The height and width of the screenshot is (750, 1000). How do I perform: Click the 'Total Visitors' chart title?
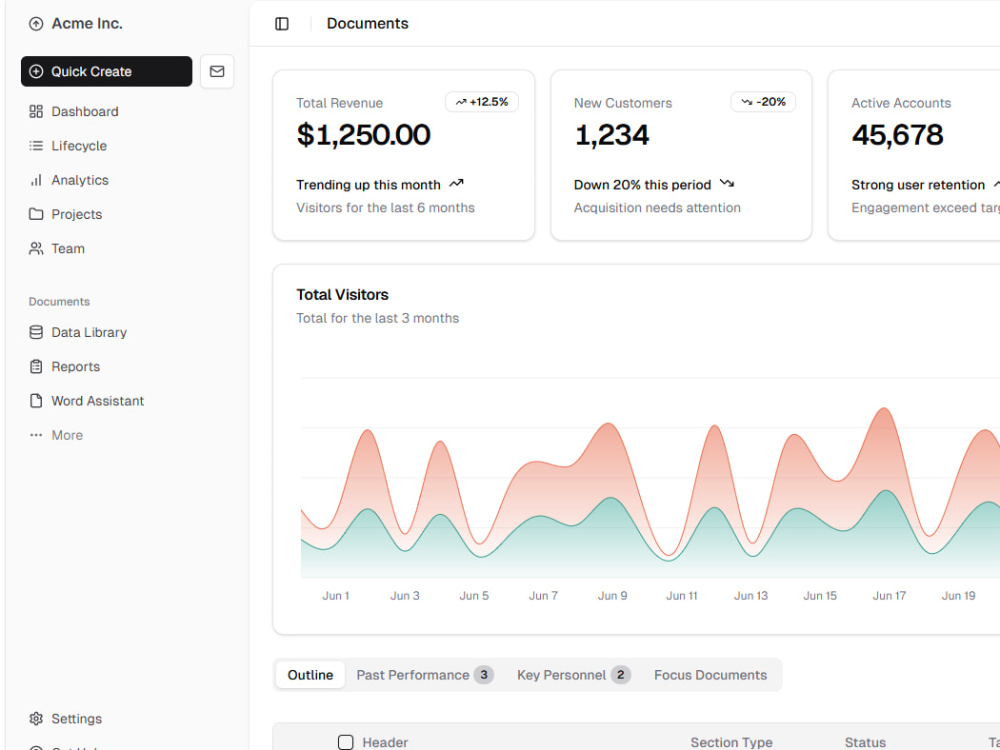pyautogui.click(x=342, y=295)
